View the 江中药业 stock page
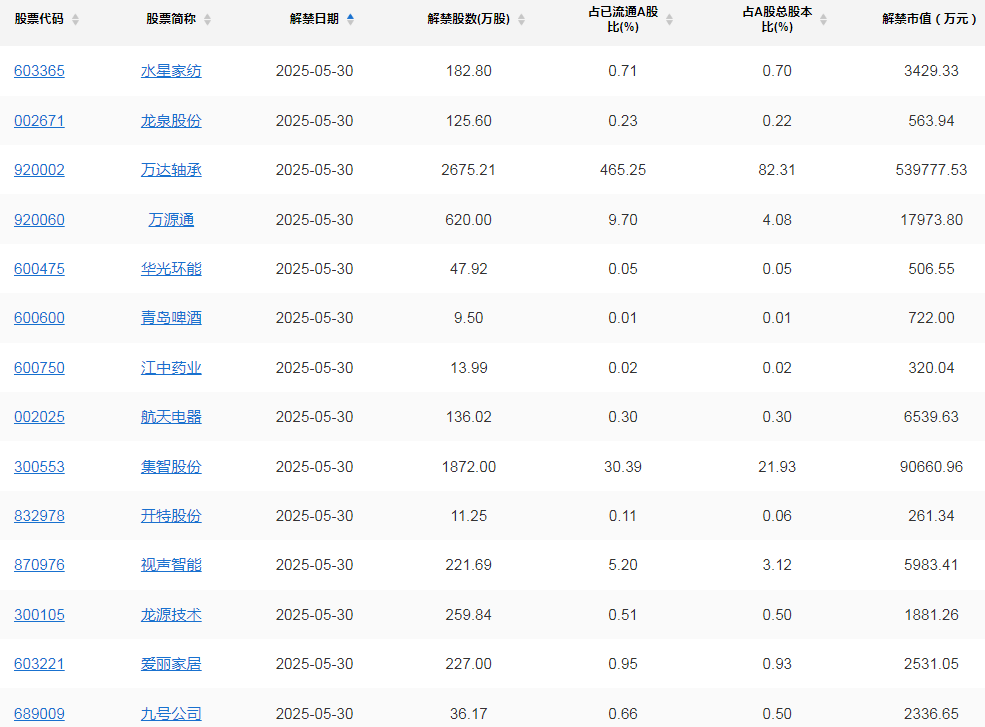This screenshot has height=727, width=985. tap(171, 368)
